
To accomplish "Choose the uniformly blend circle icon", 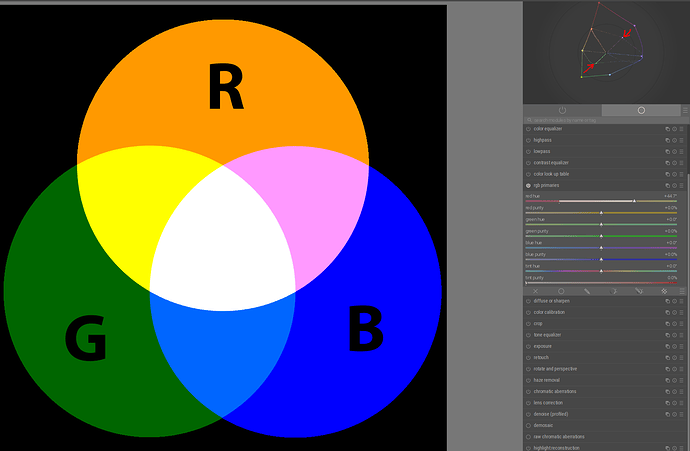I will pos(561,291).
